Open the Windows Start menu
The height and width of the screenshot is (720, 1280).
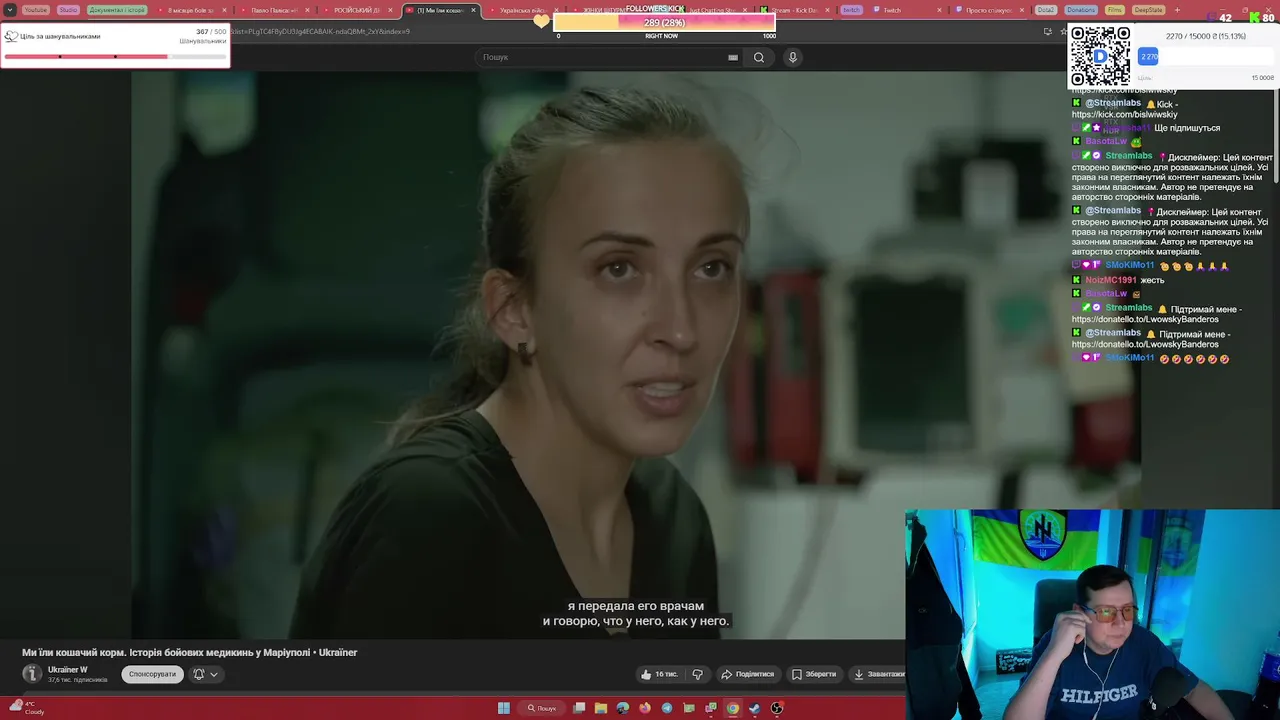point(504,708)
